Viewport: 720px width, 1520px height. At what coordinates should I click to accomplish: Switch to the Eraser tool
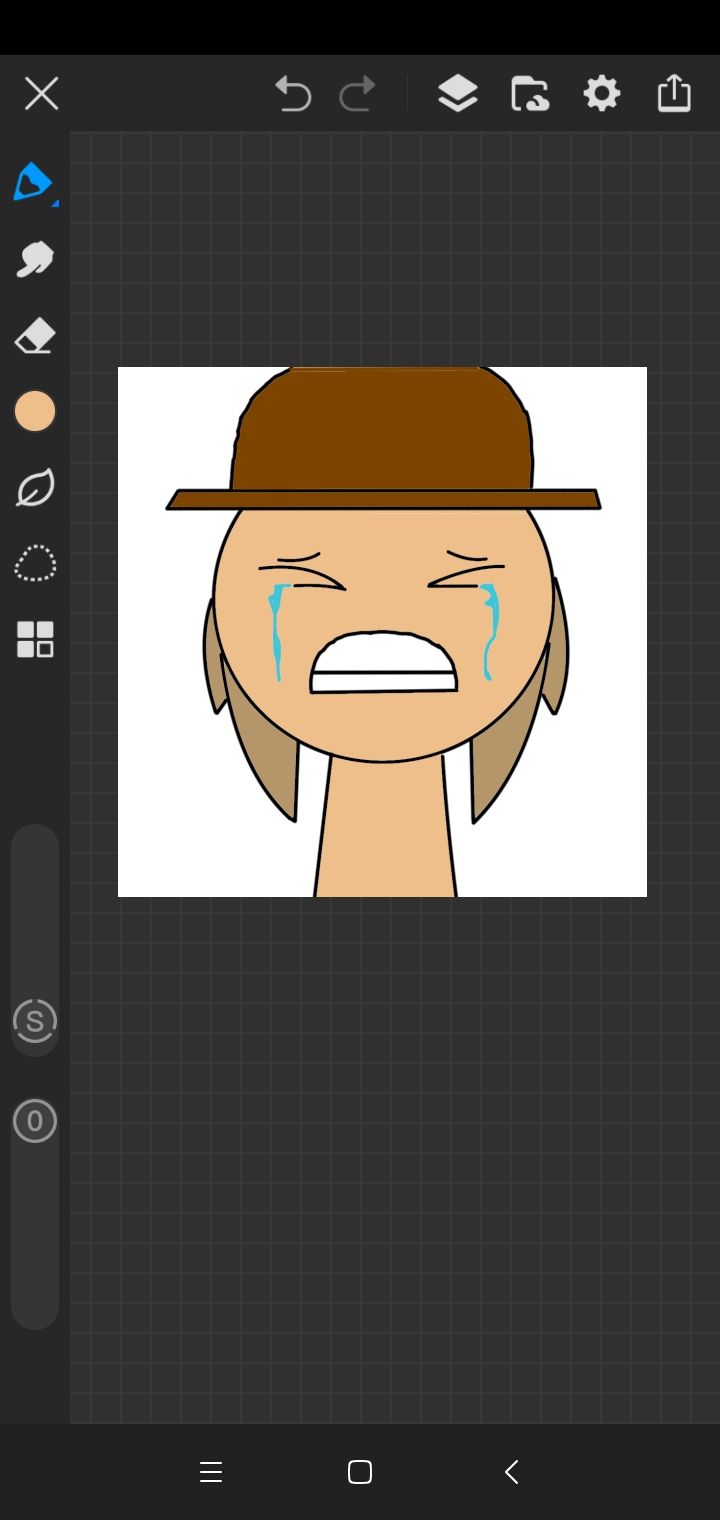pos(35,336)
